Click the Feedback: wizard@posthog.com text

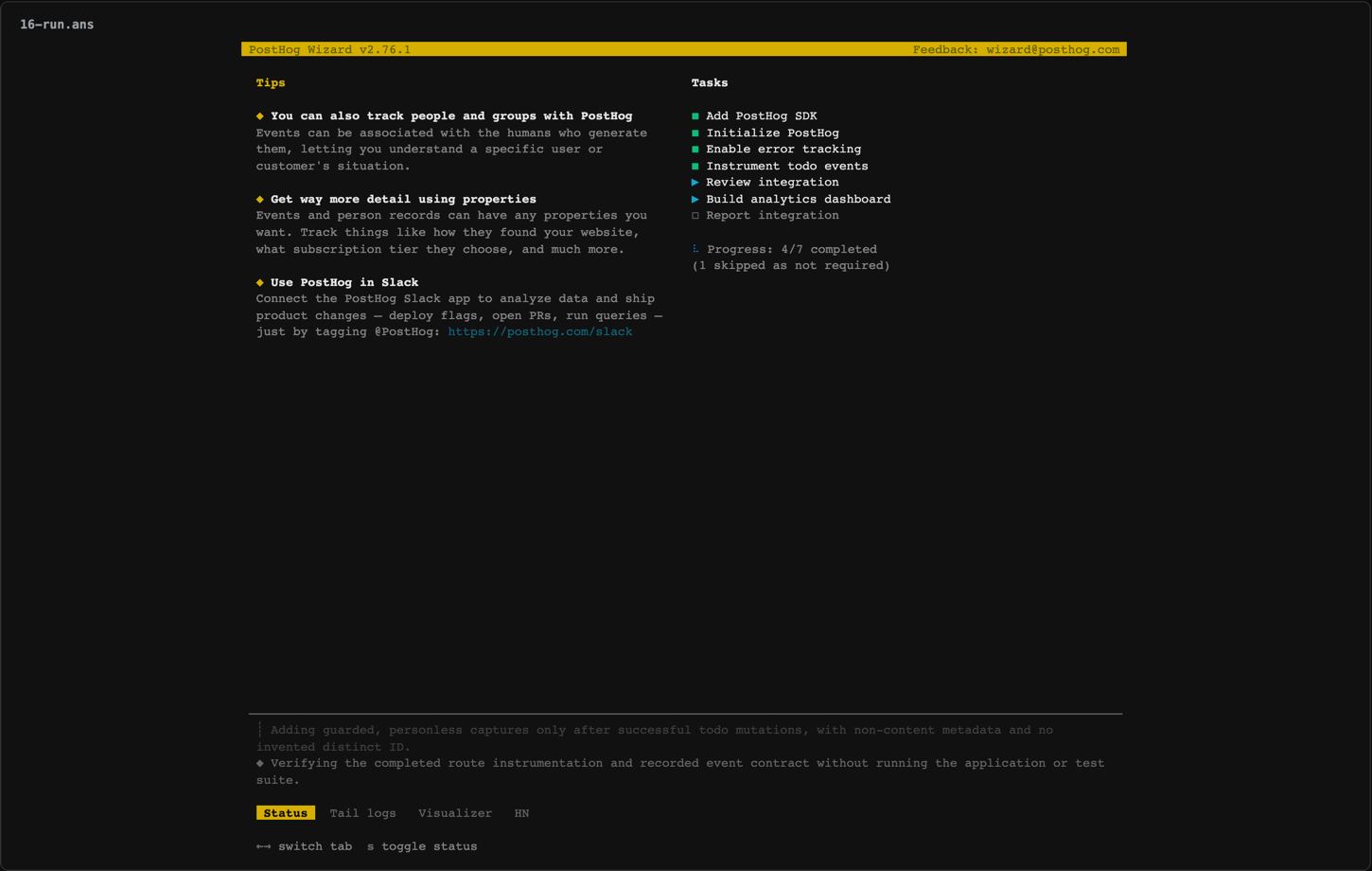click(1016, 49)
